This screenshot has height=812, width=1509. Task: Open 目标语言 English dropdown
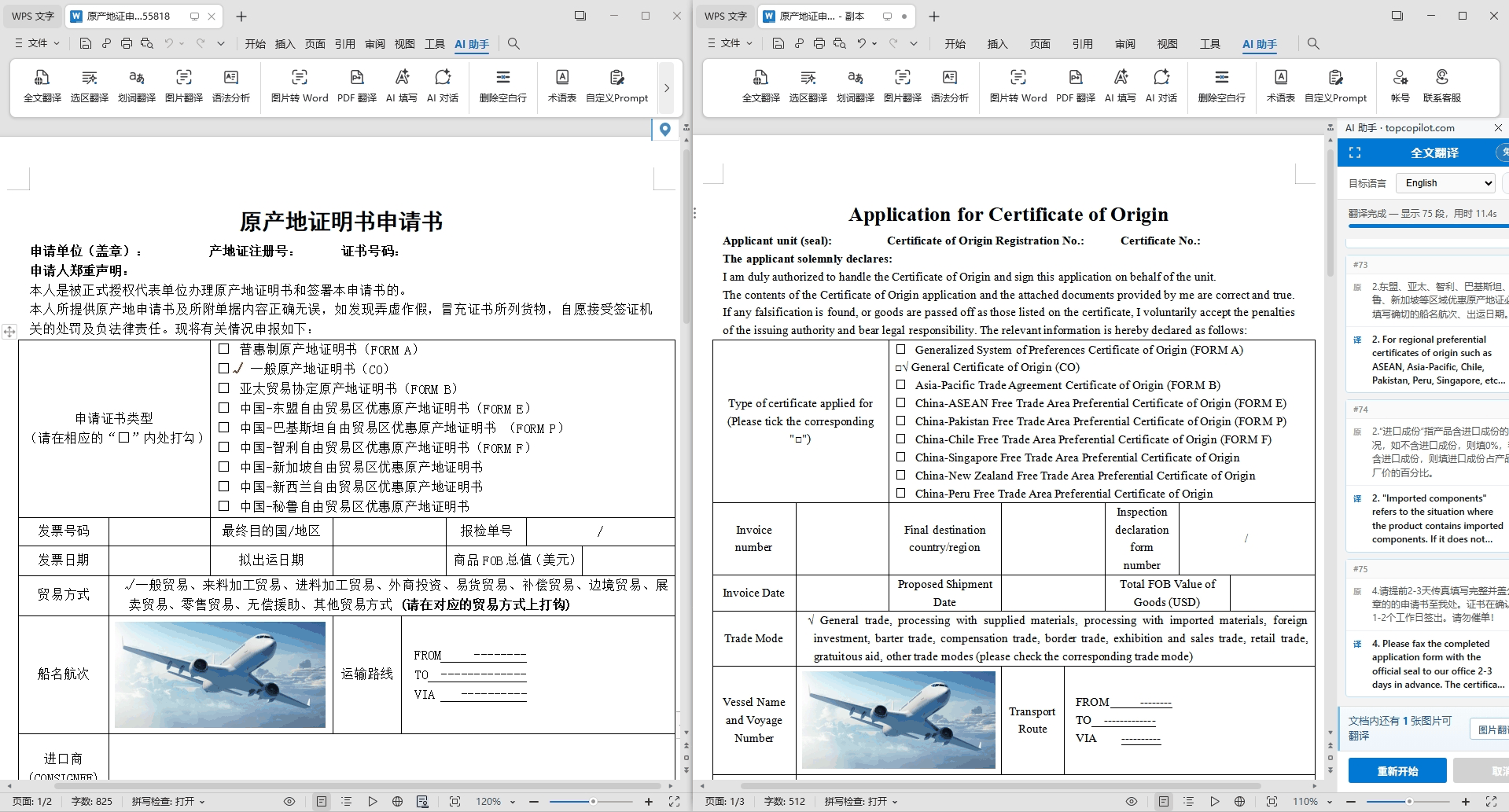tap(1445, 183)
